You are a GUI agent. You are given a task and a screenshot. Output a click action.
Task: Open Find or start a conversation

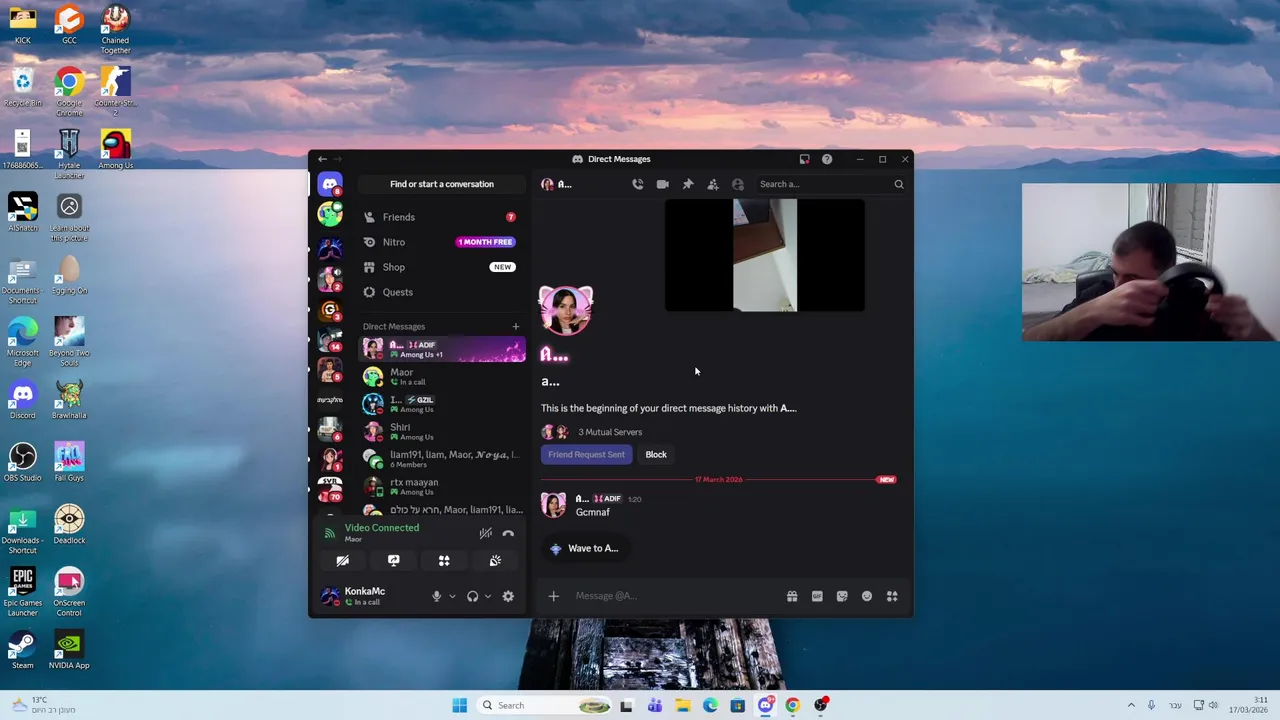[x=442, y=184]
